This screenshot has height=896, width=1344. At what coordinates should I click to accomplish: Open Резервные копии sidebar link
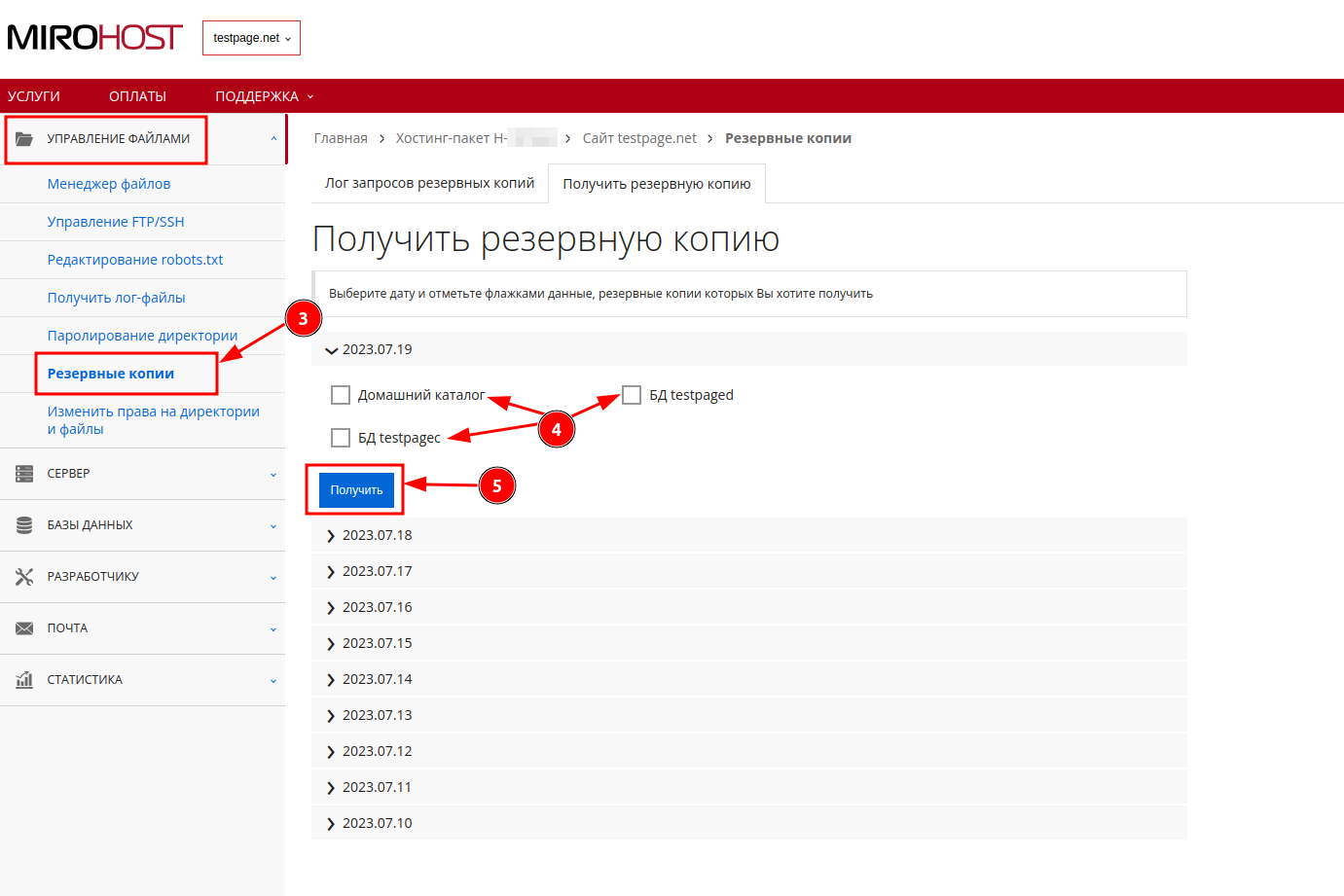pyautogui.click(x=111, y=374)
